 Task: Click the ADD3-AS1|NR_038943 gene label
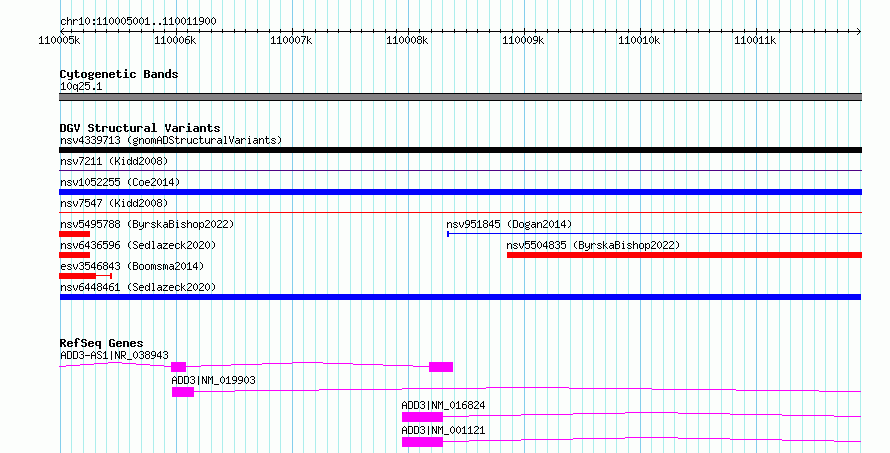[x=114, y=355]
